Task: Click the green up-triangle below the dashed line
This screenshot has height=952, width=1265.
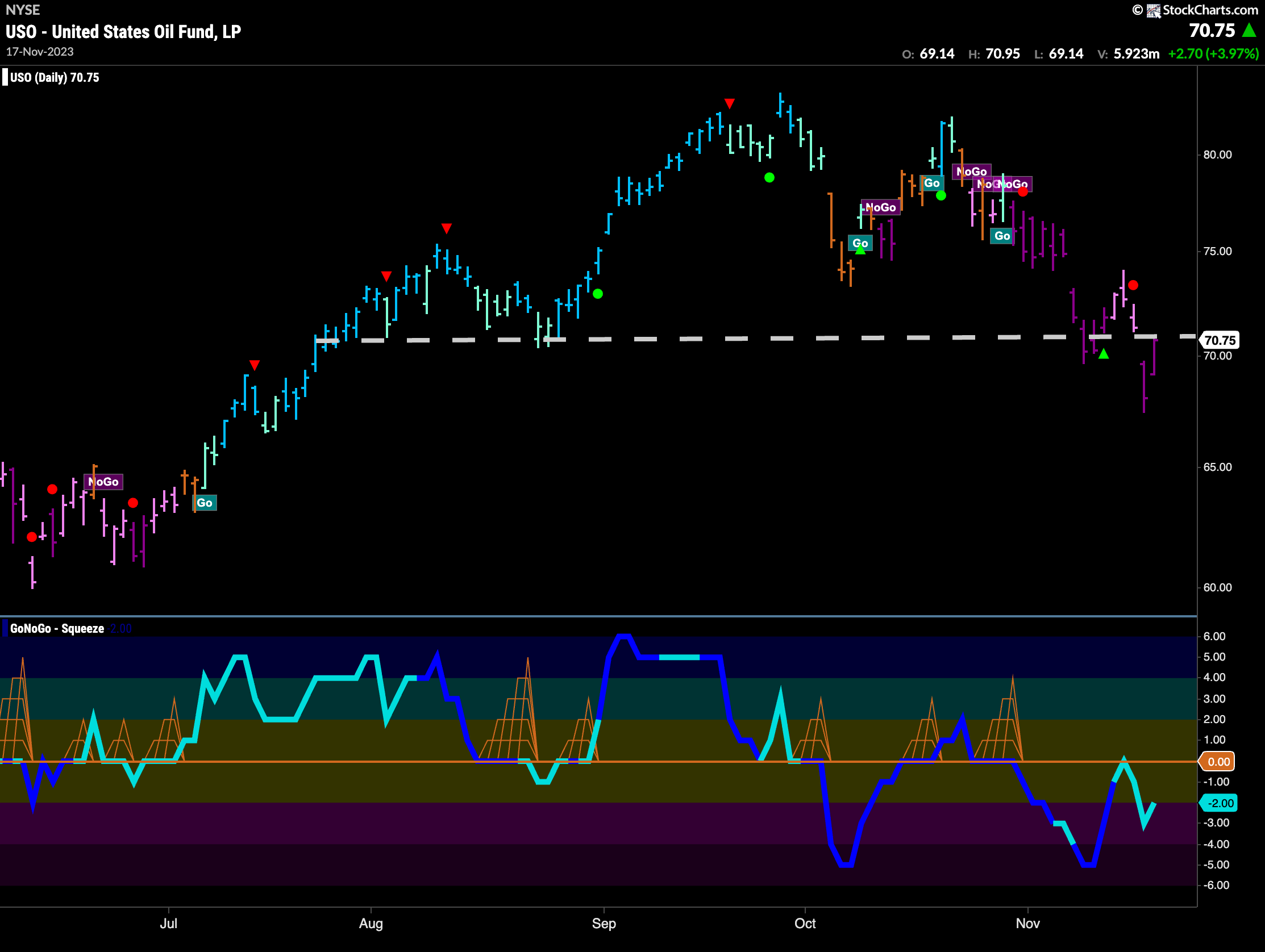Action: coord(1104,354)
